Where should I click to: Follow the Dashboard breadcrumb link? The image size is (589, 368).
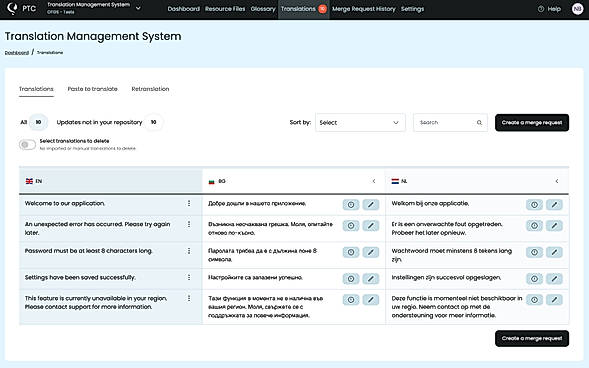click(x=17, y=53)
